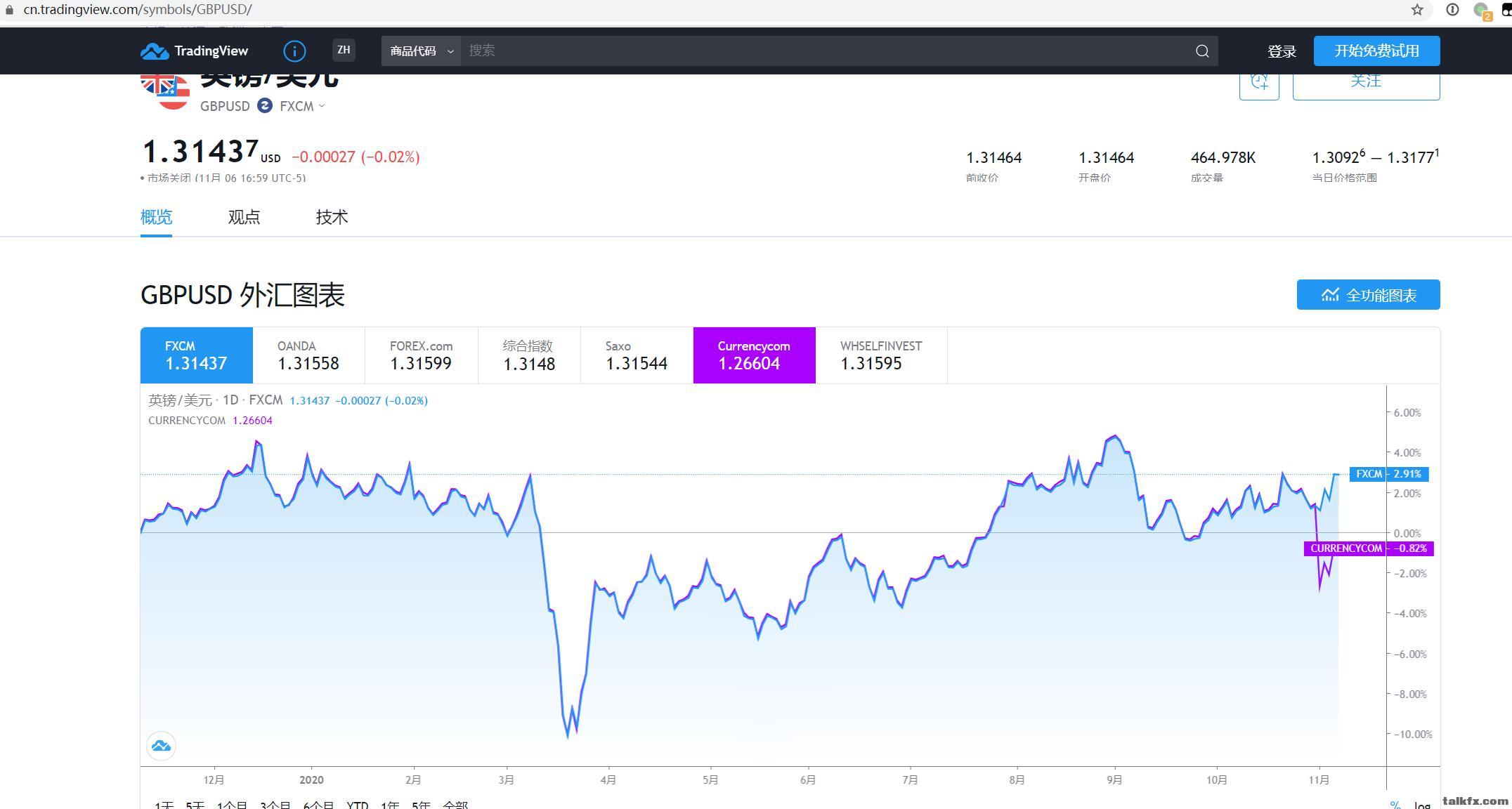
Task: Click the 成交量 464.978K value
Action: (x=1223, y=158)
